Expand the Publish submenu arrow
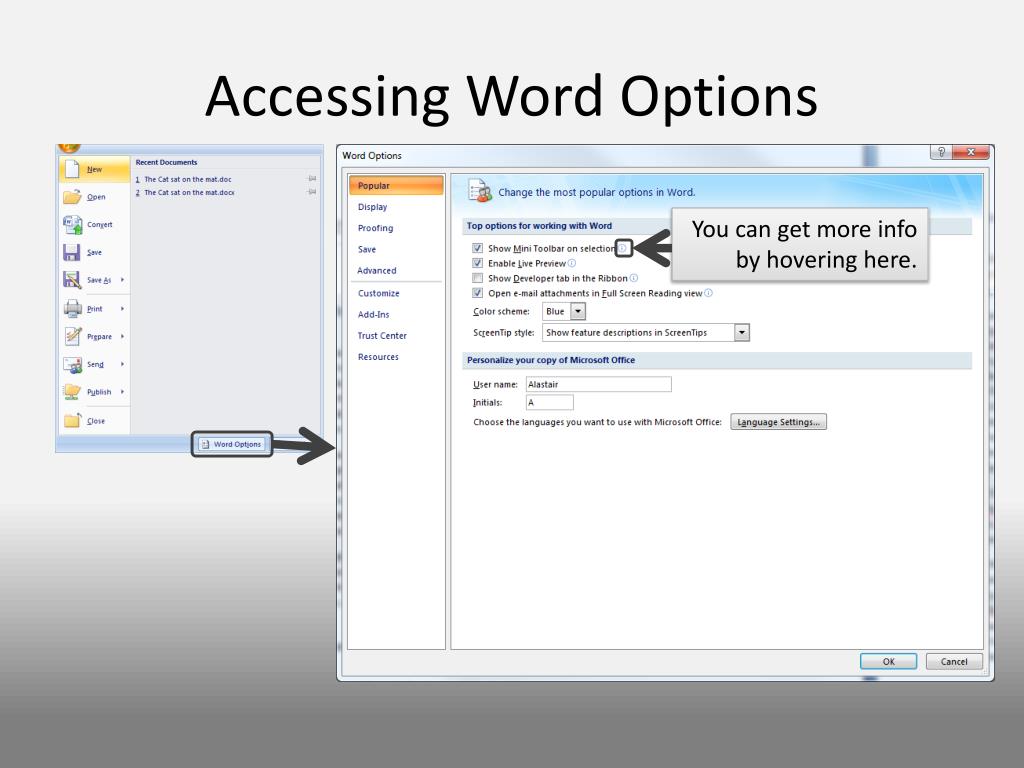Viewport: 1024px width, 768px height. tap(122, 392)
